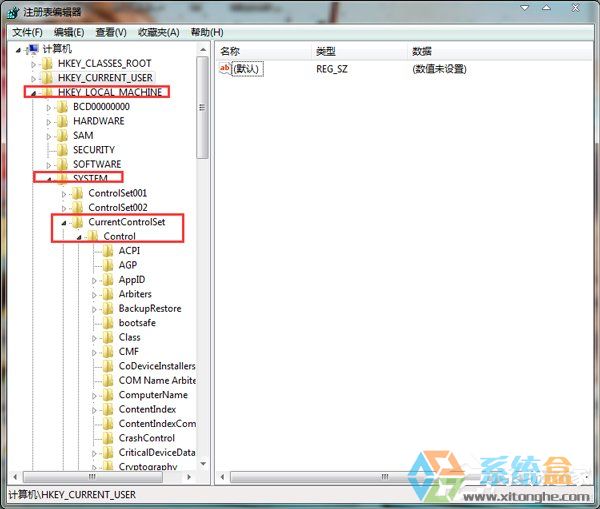Expand the SOFTWARE node arrow

(49, 165)
